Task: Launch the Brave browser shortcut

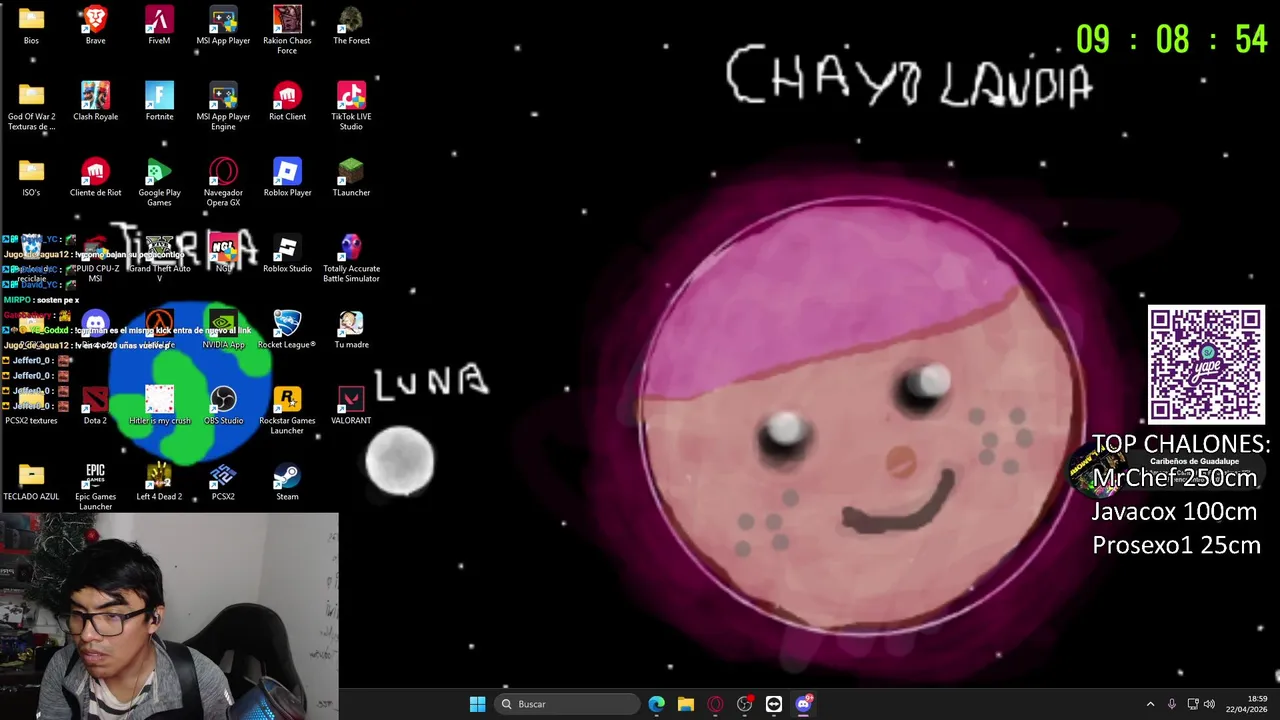Action: 95,26
